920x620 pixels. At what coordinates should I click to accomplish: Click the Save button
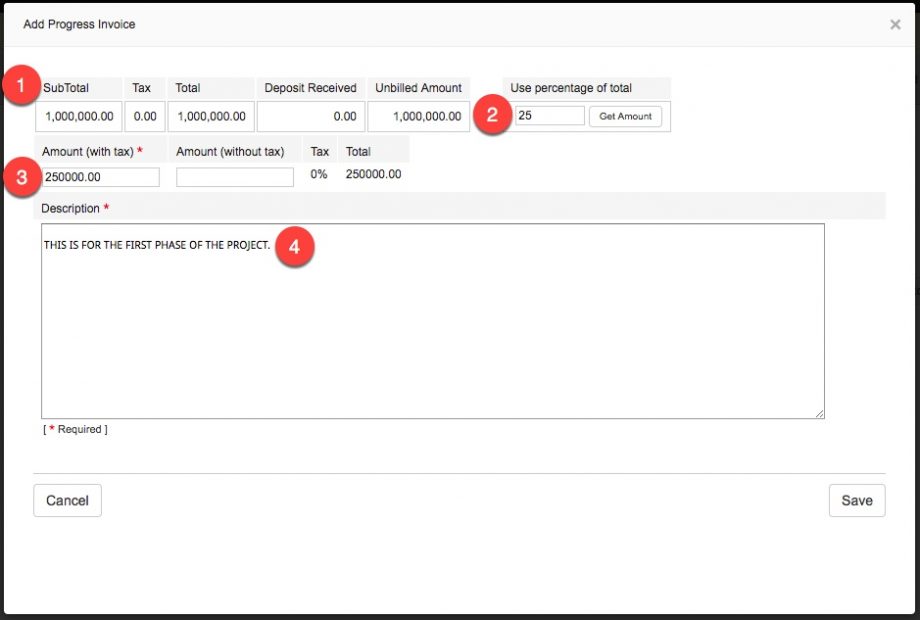point(856,500)
